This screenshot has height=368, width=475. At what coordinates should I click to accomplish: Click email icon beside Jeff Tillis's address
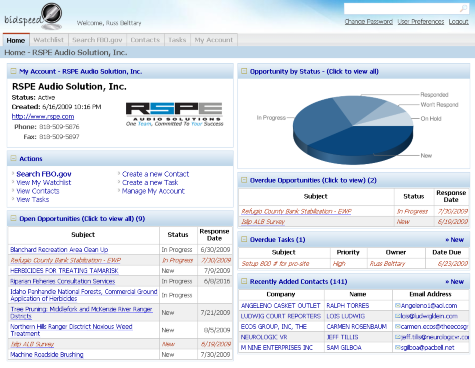tap(397, 337)
